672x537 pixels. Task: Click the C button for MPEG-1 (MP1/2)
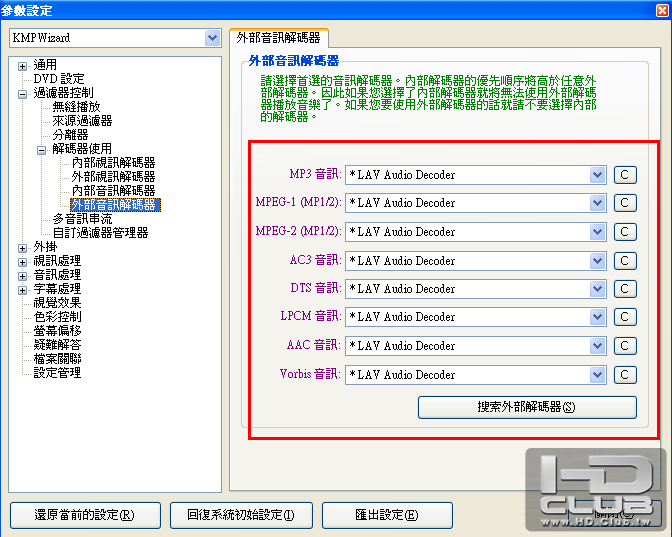point(625,203)
